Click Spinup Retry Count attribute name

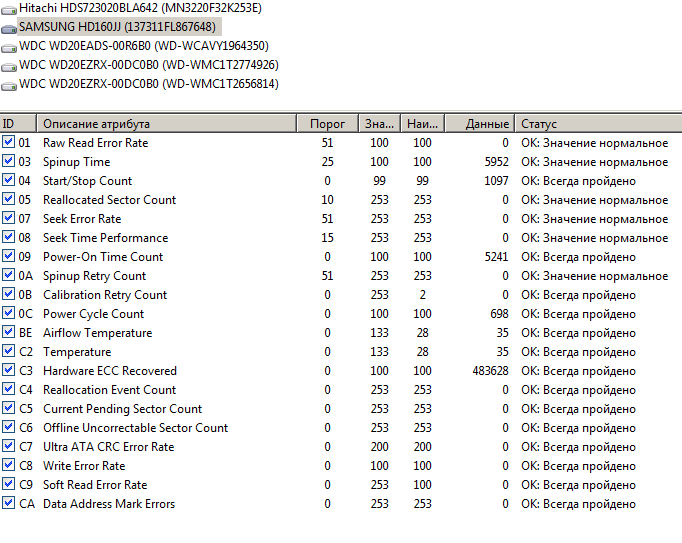click(94, 276)
